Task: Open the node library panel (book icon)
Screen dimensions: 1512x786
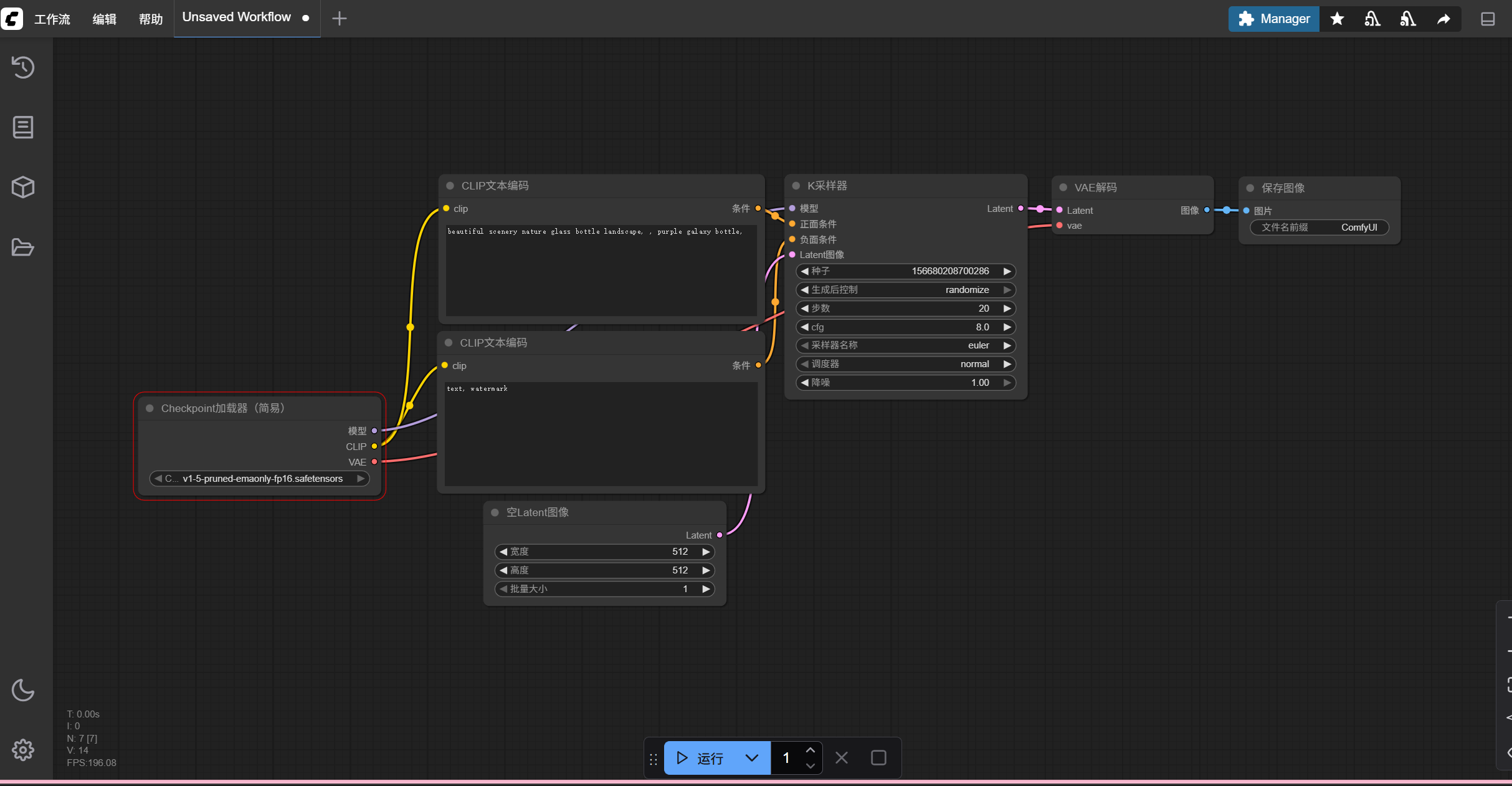Action: pos(22,127)
